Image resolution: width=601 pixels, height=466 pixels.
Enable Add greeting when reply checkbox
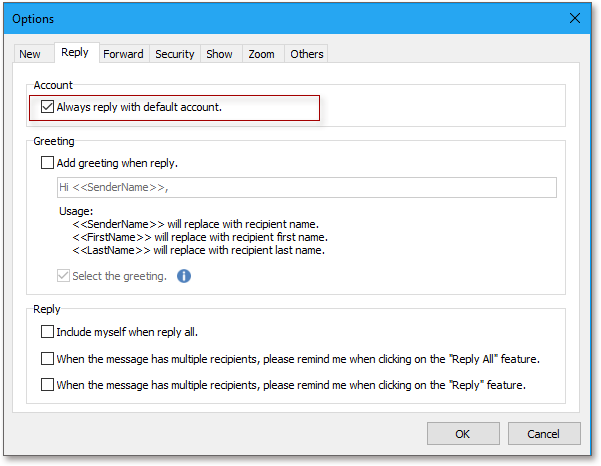[x=47, y=162]
